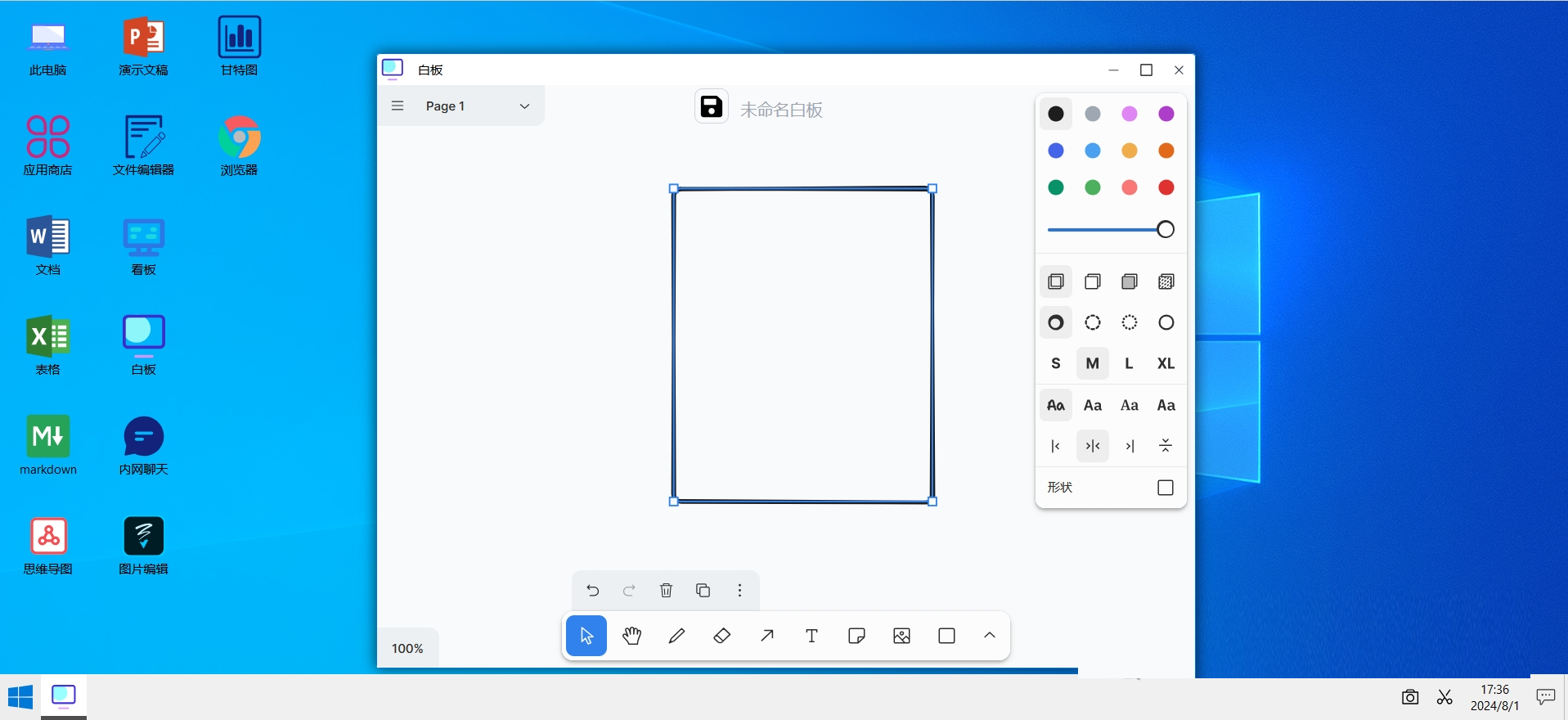Pick the red color swatch
Viewport: 1568px width, 720px height.
(x=1166, y=187)
